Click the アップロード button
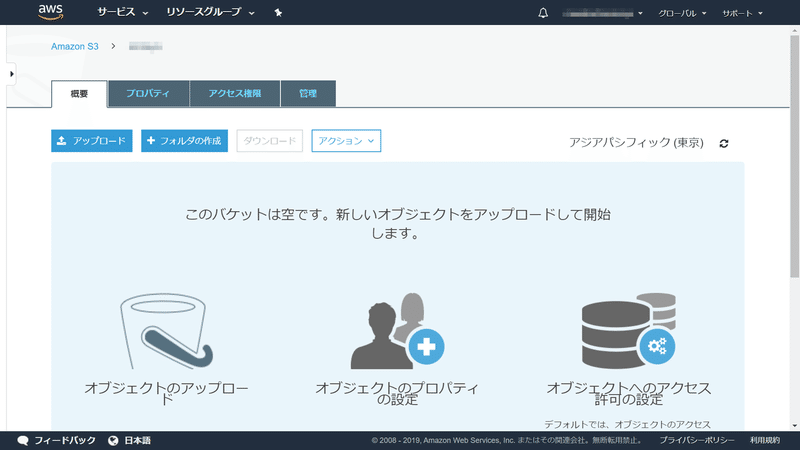800x450 pixels. click(92, 141)
